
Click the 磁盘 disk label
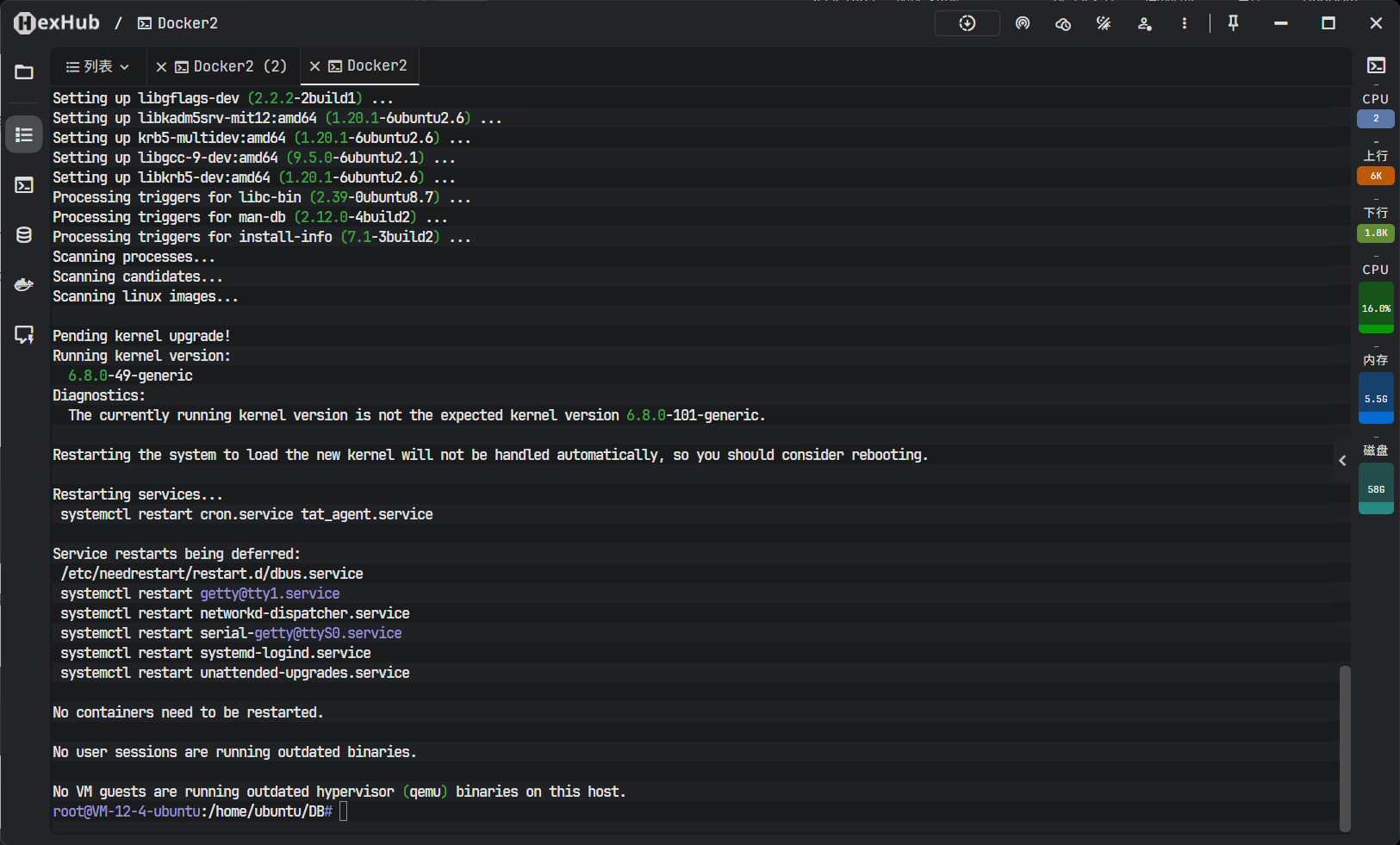(x=1376, y=450)
